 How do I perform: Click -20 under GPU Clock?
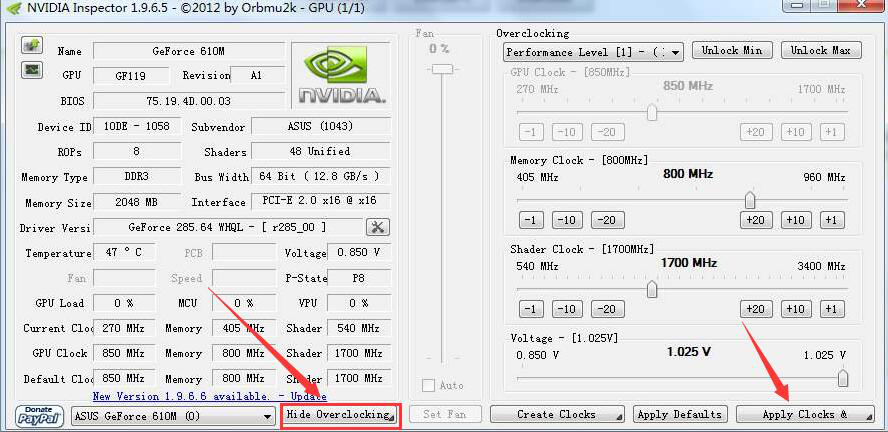[608, 132]
